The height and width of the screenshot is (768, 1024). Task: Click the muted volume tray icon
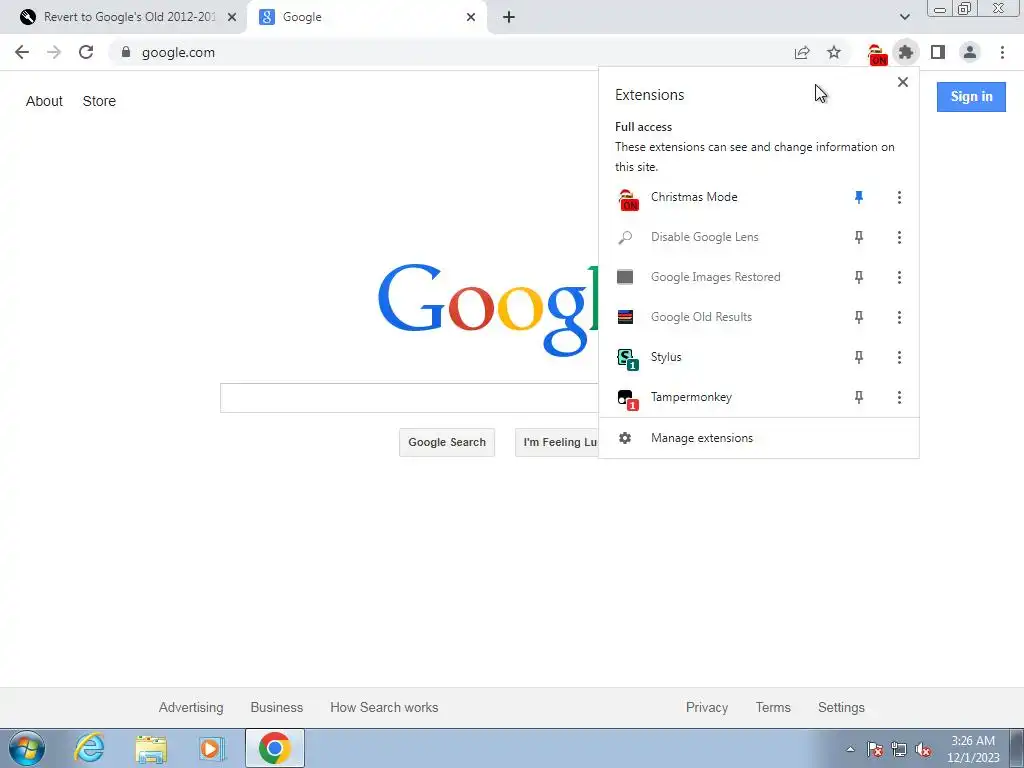[x=923, y=750]
